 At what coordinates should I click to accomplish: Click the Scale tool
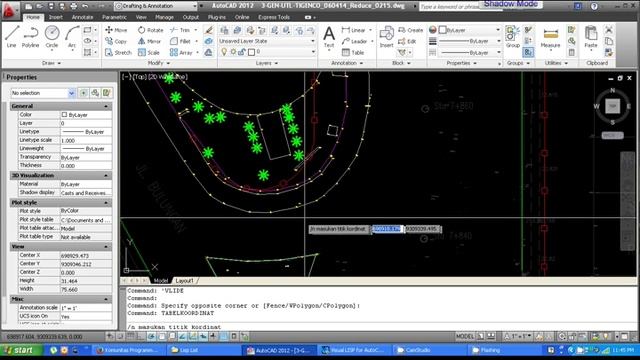click(149, 53)
